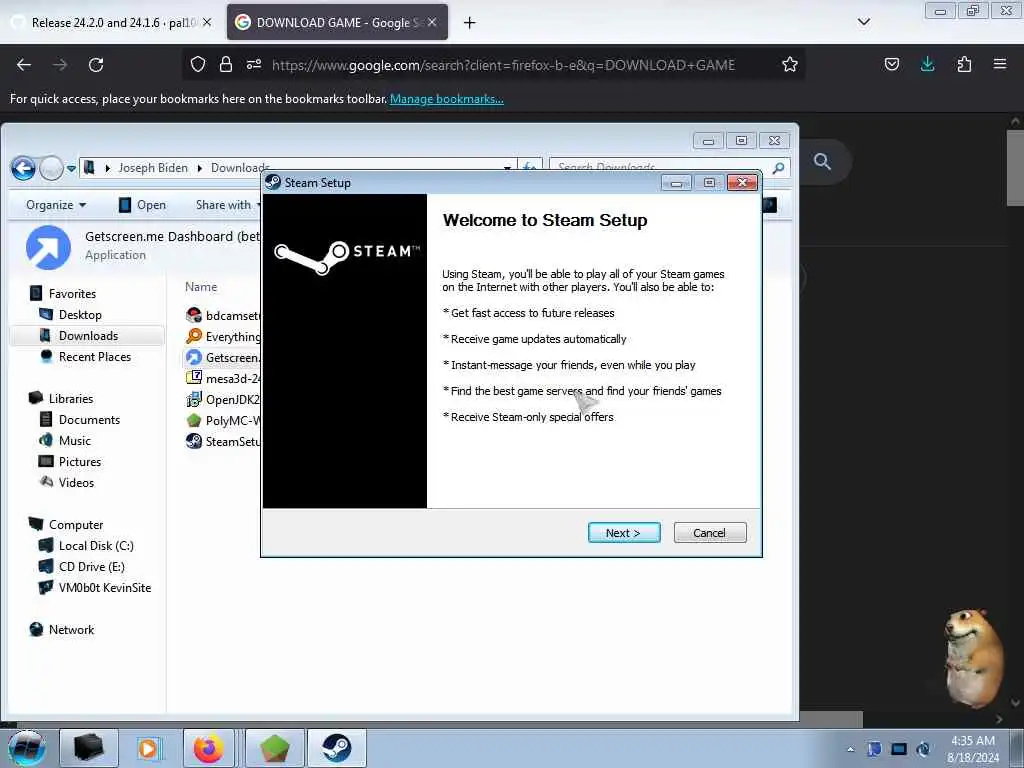Click Next in Steam Setup
The image size is (1024, 768).
pyautogui.click(x=624, y=533)
